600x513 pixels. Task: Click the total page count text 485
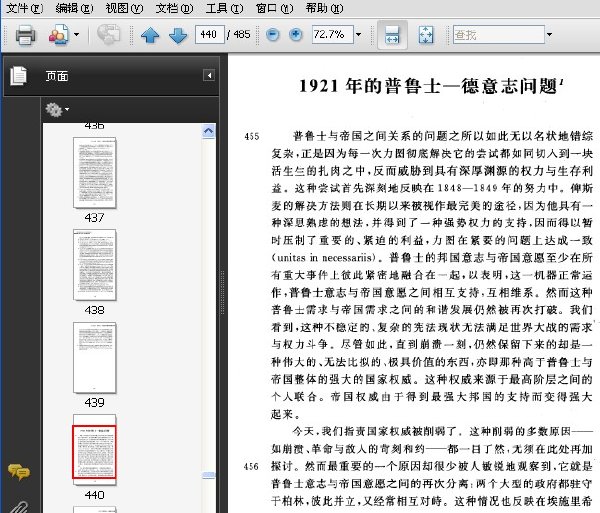tap(242, 34)
